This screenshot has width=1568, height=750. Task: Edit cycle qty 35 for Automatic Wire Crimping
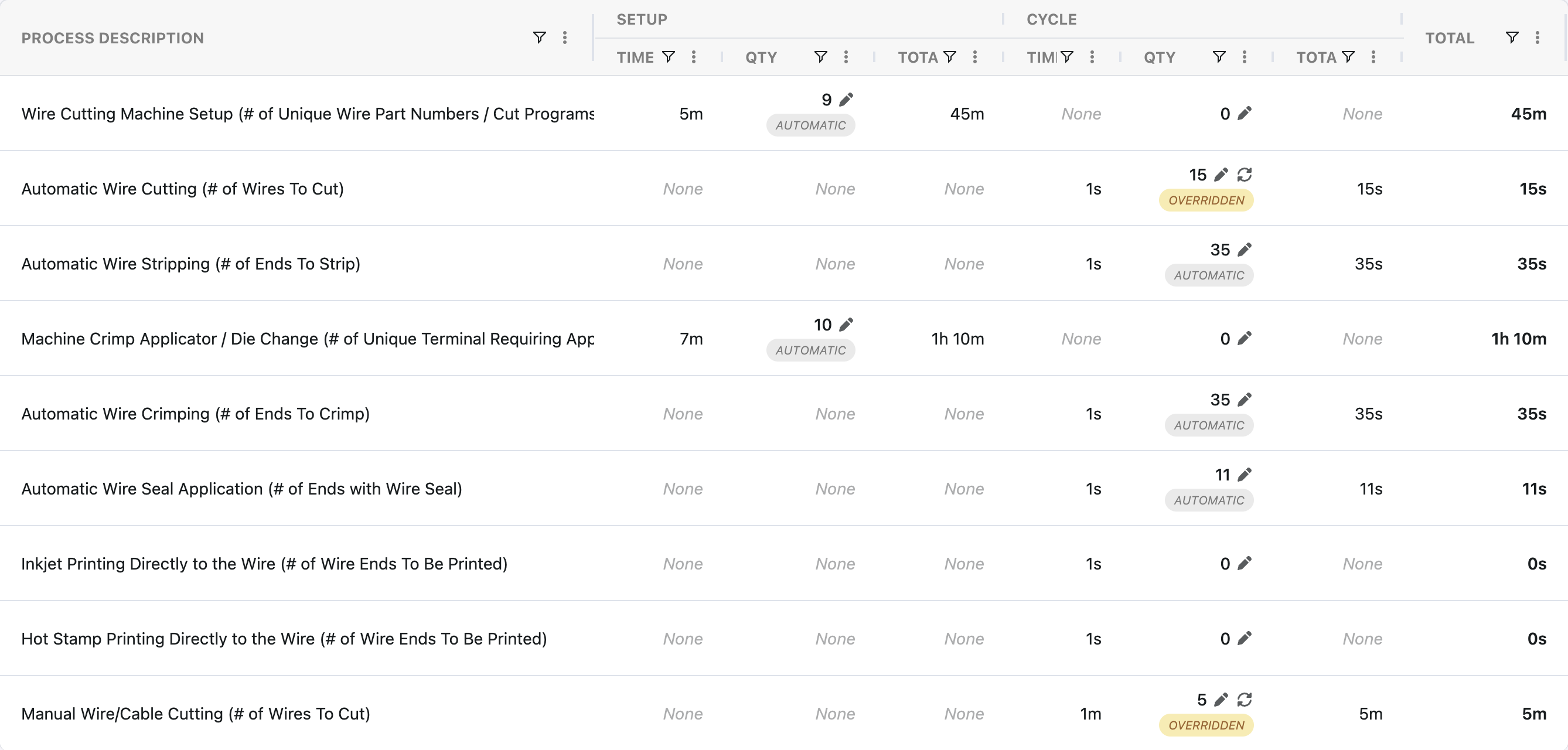coord(1244,400)
